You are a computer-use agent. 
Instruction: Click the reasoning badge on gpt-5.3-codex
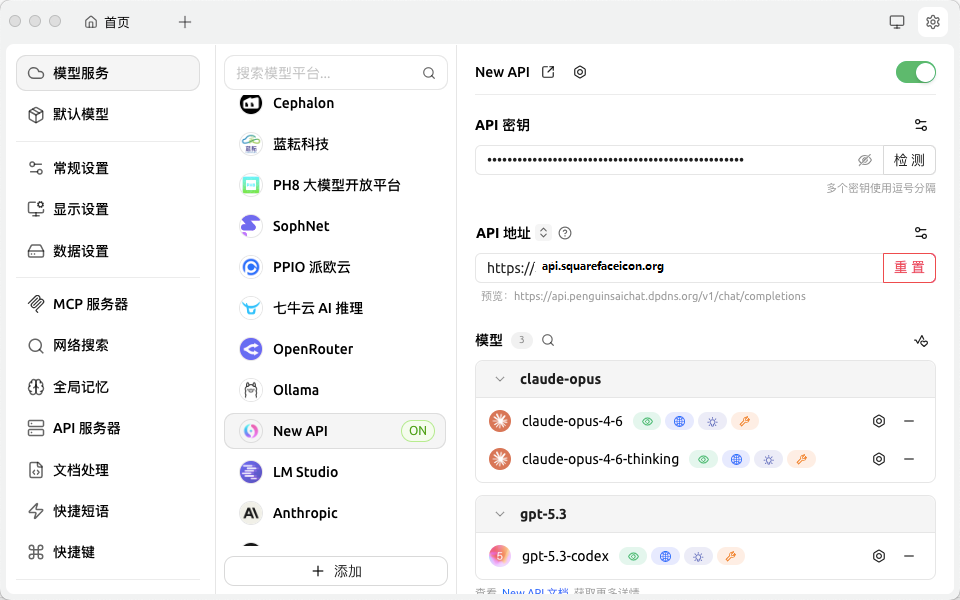(698, 555)
